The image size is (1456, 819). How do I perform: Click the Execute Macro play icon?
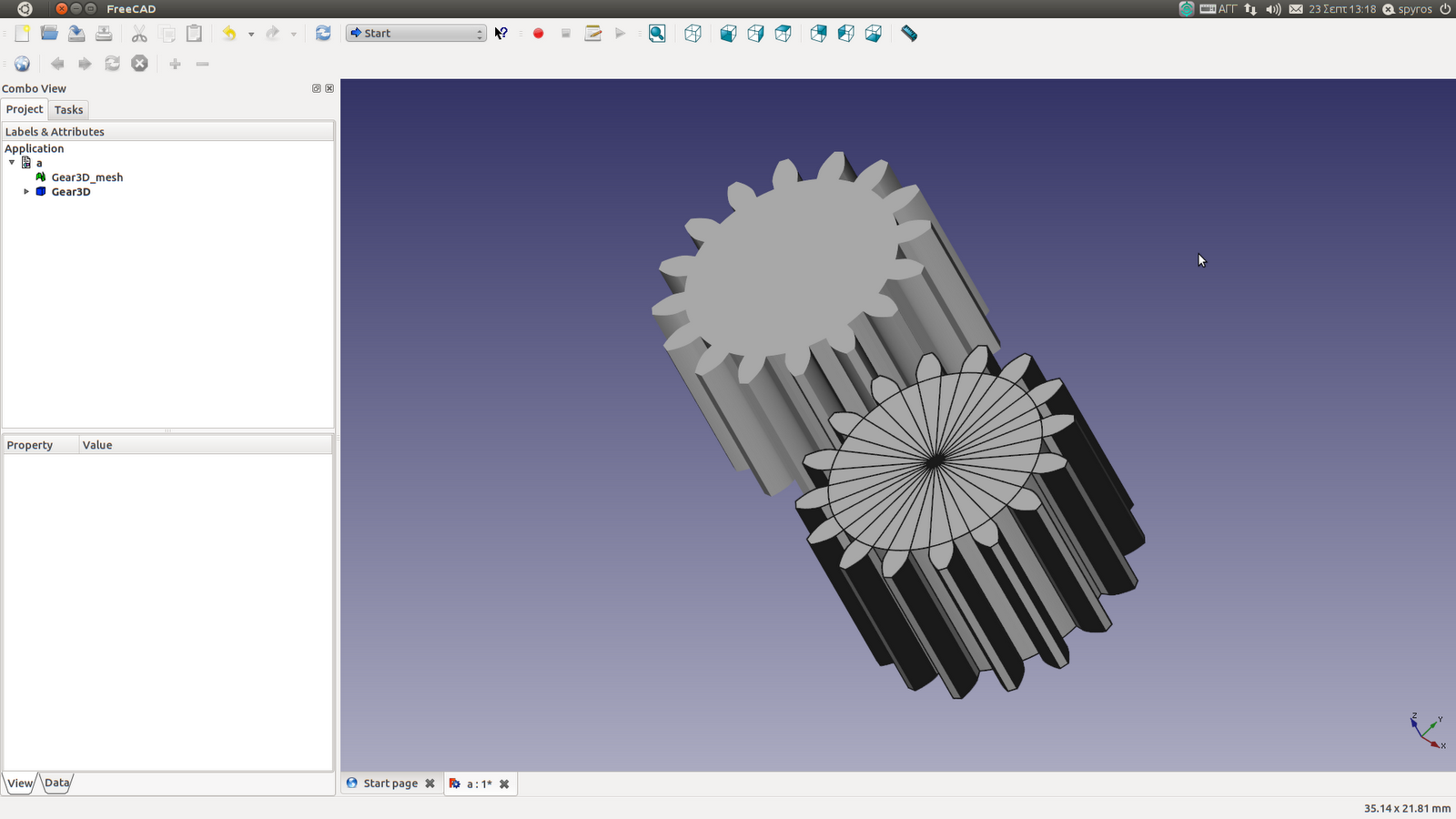621,33
